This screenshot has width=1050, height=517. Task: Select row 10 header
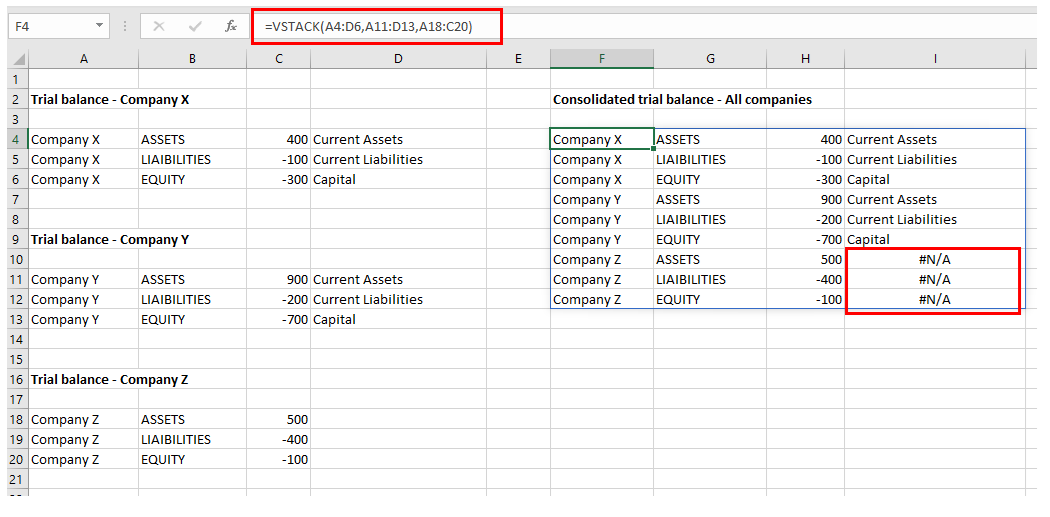(14, 259)
